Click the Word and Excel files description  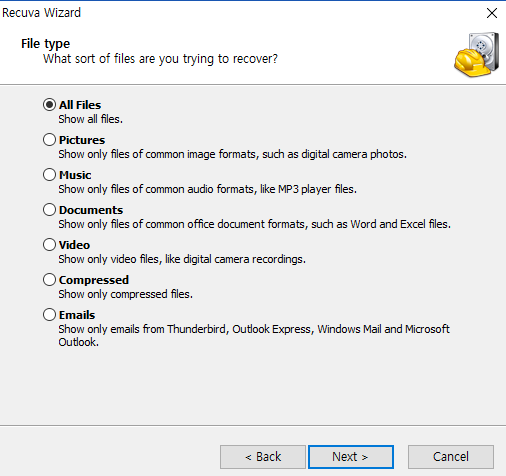coord(255,224)
